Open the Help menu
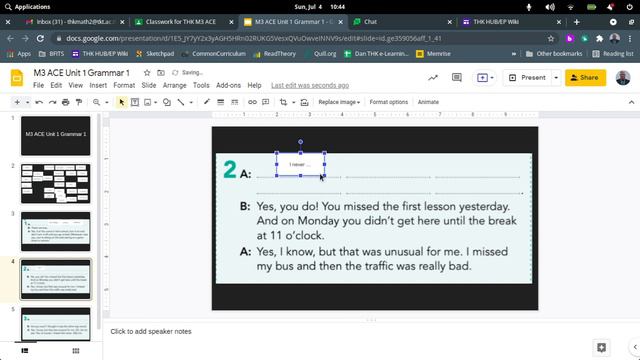Viewport: 640px width, 360px height. (254, 85)
